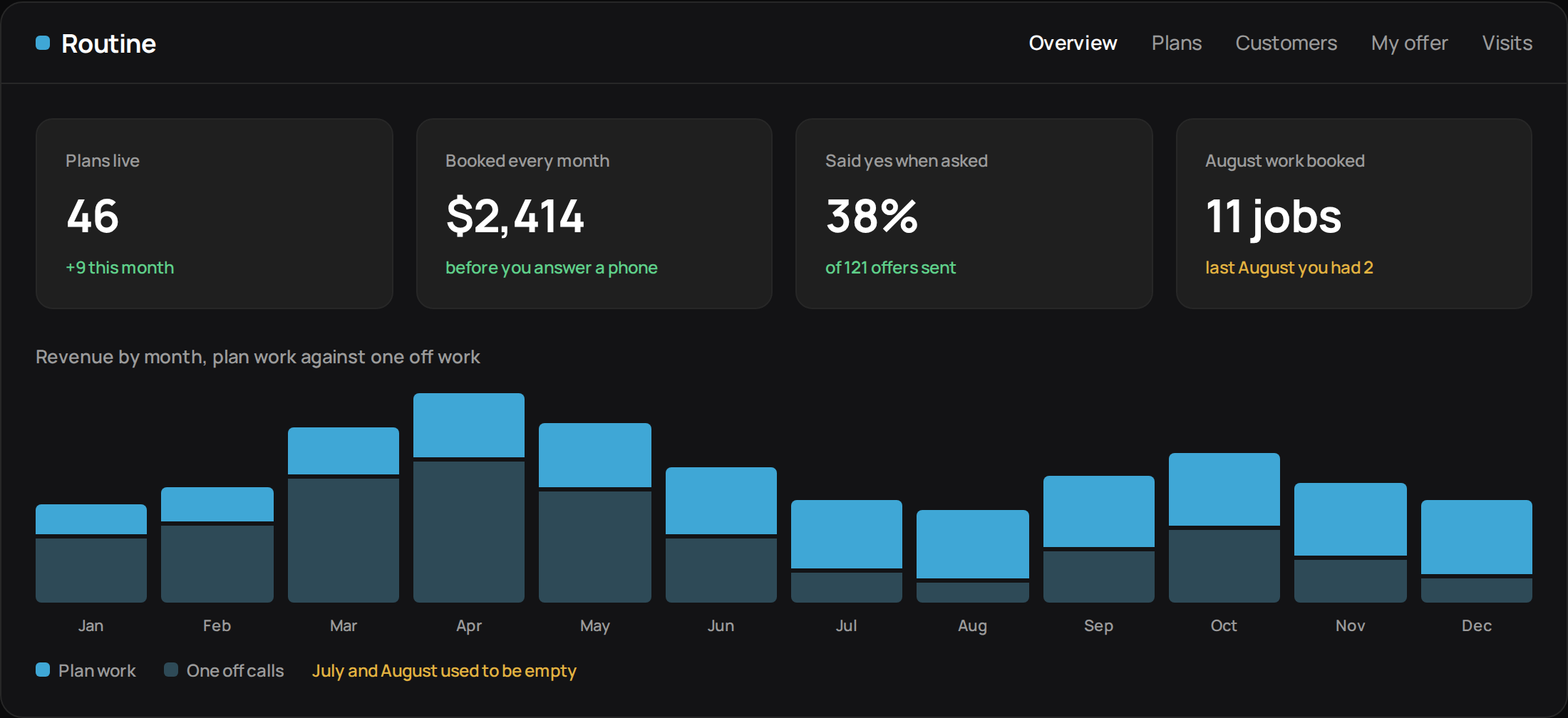Navigate to the Visits tab
1568x718 pixels.
click(x=1507, y=43)
